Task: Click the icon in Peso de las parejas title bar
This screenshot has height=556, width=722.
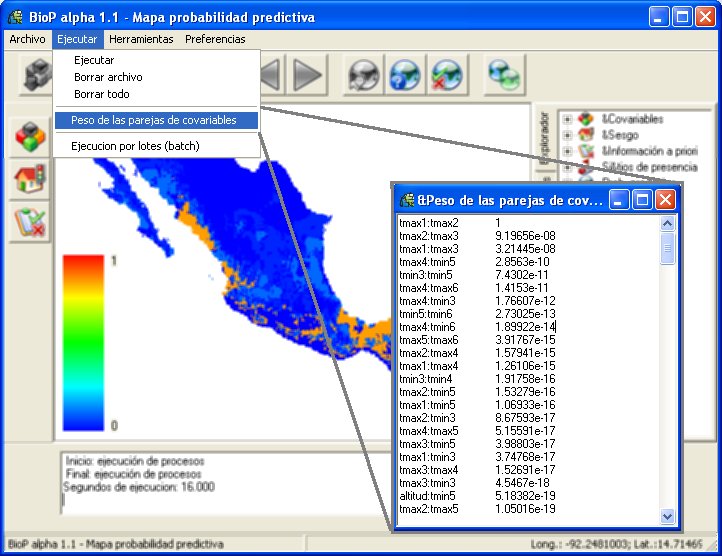Action: (x=407, y=200)
